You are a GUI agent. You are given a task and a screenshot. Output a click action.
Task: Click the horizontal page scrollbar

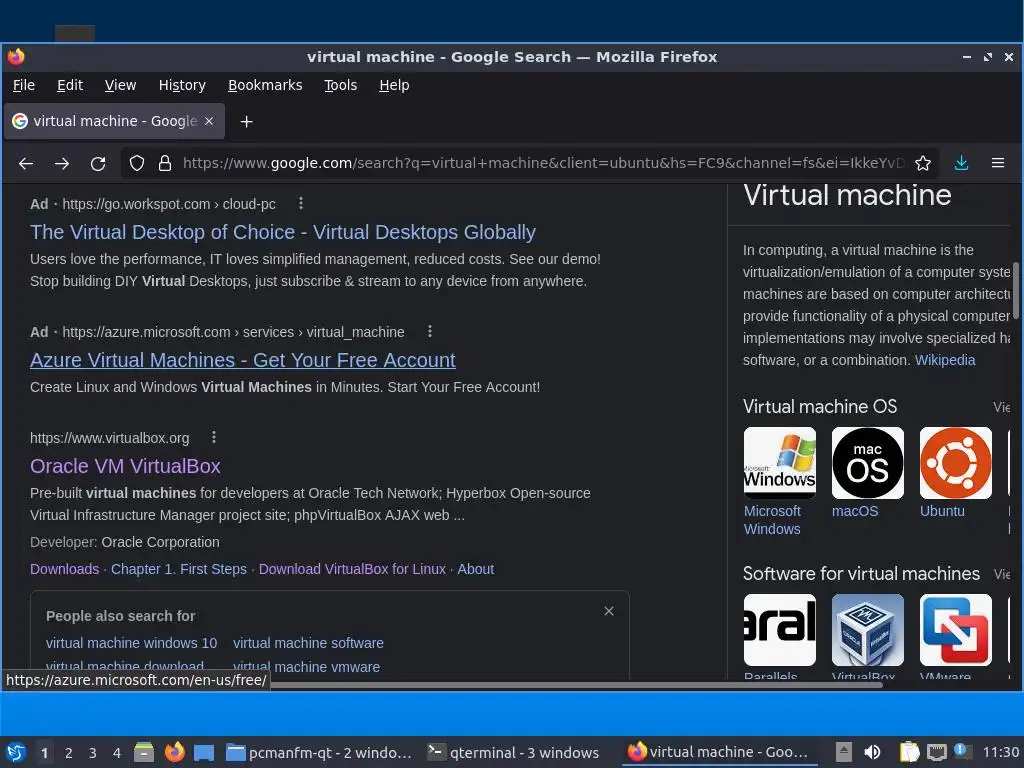[575, 684]
